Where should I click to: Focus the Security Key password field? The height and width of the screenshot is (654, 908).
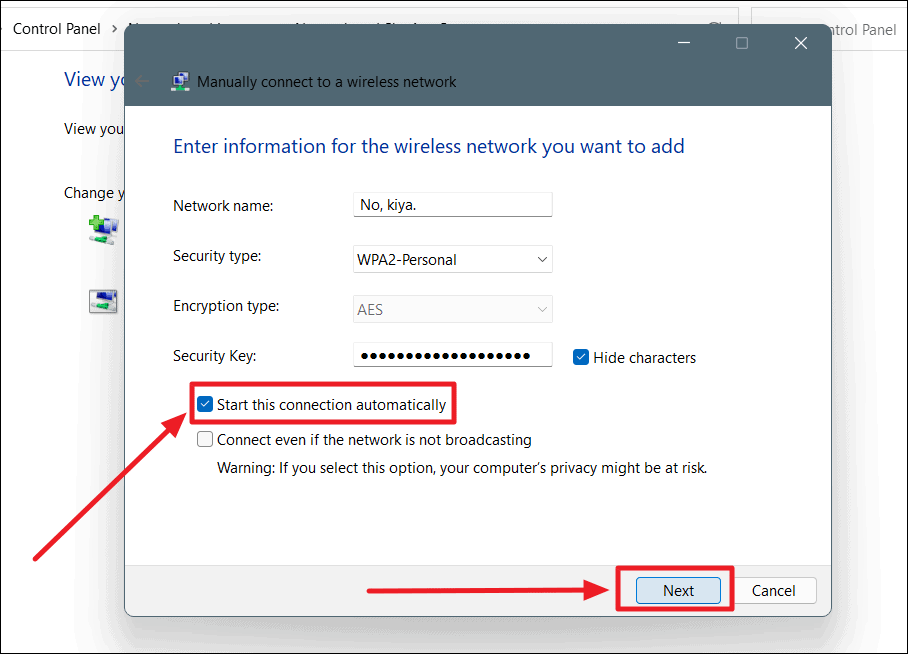pyautogui.click(x=452, y=356)
